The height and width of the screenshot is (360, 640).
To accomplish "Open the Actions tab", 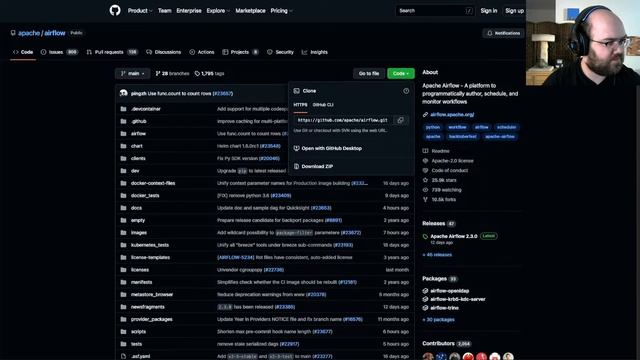I will 202,52.
